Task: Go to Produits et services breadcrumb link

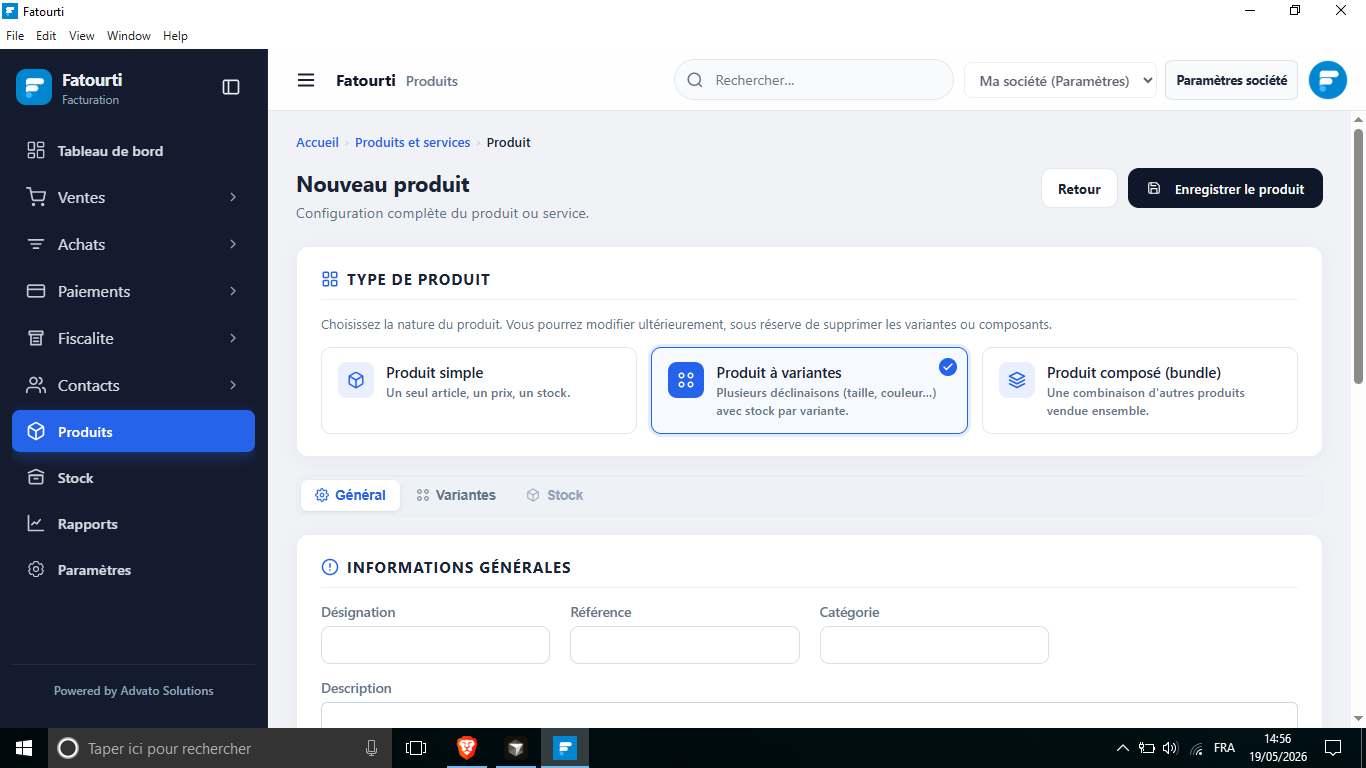Action: click(412, 142)
